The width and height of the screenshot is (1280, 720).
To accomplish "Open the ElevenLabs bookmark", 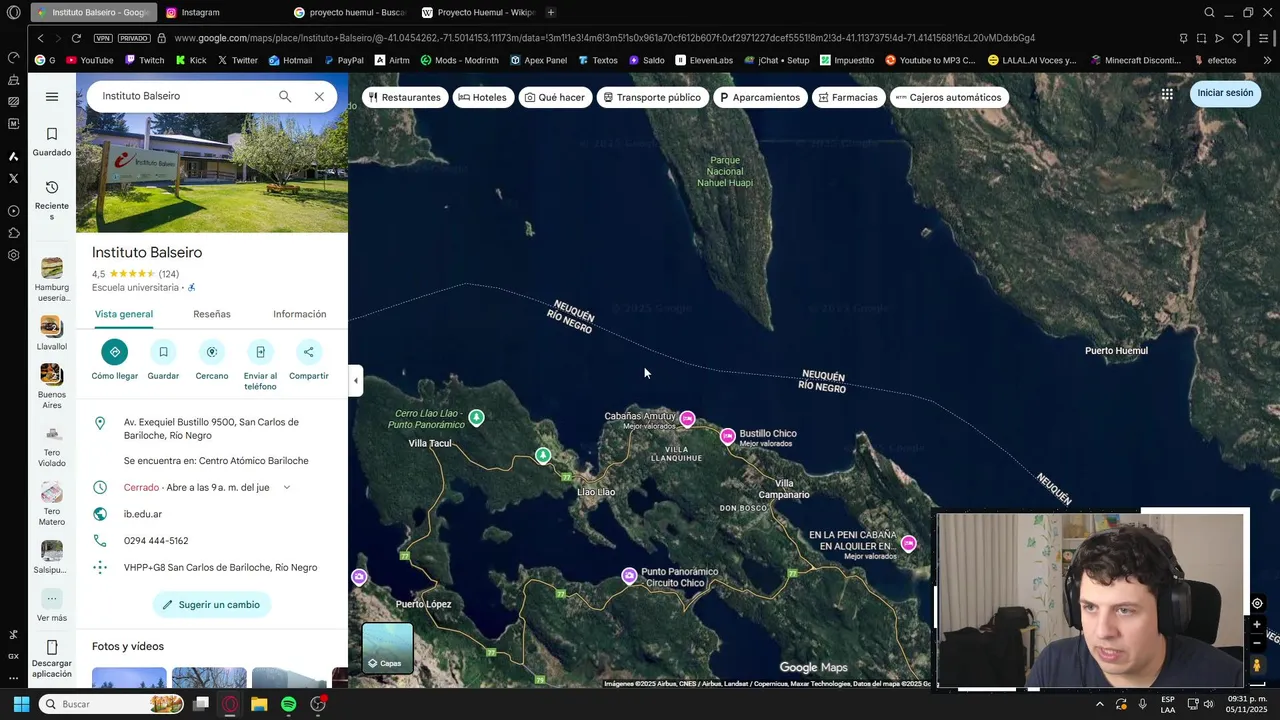I will (x=704, y=60).
